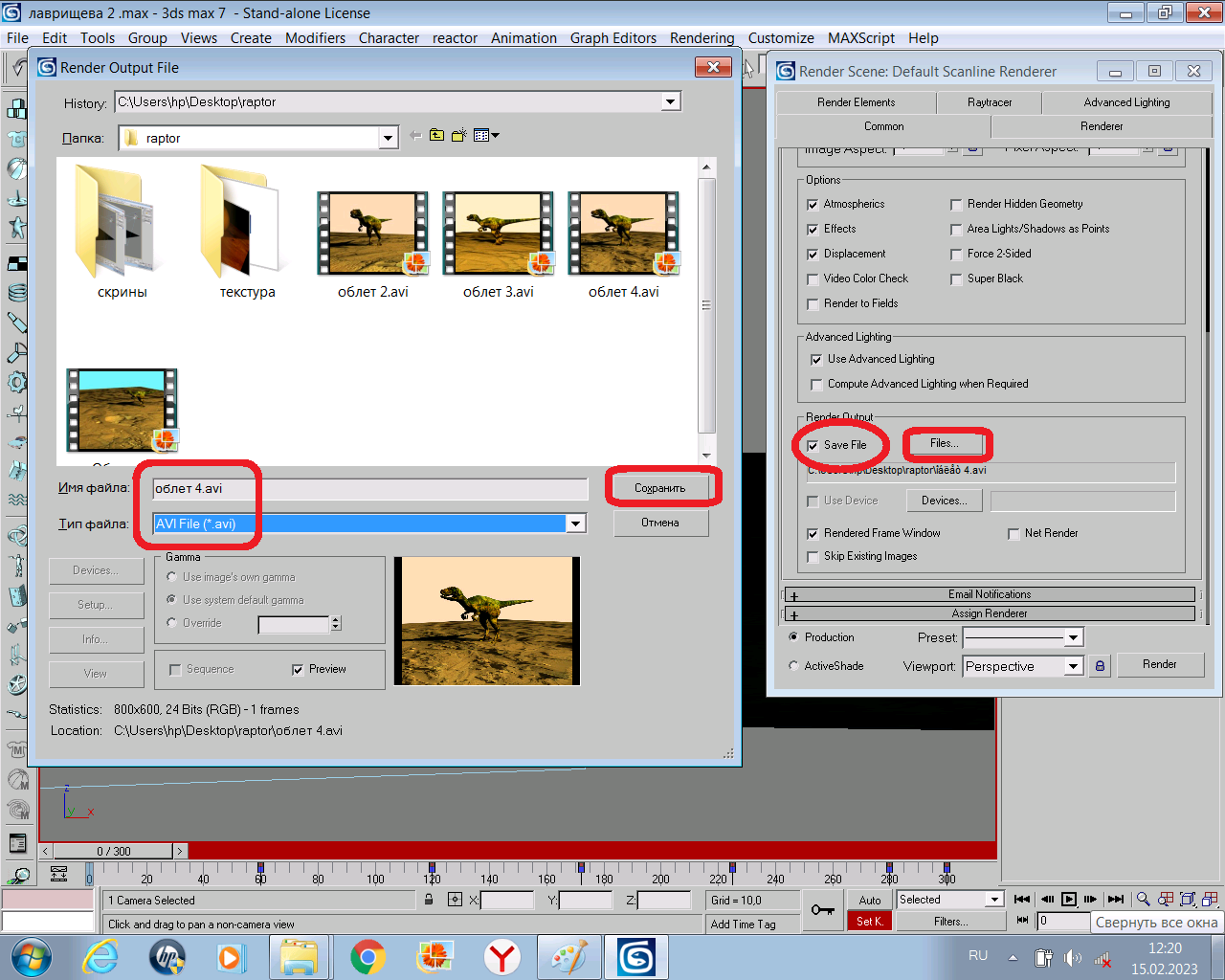Viewport: 1225px width, 980px height.
Task: Click the star figure icon in left toolbar
Action: pos(16,228)
